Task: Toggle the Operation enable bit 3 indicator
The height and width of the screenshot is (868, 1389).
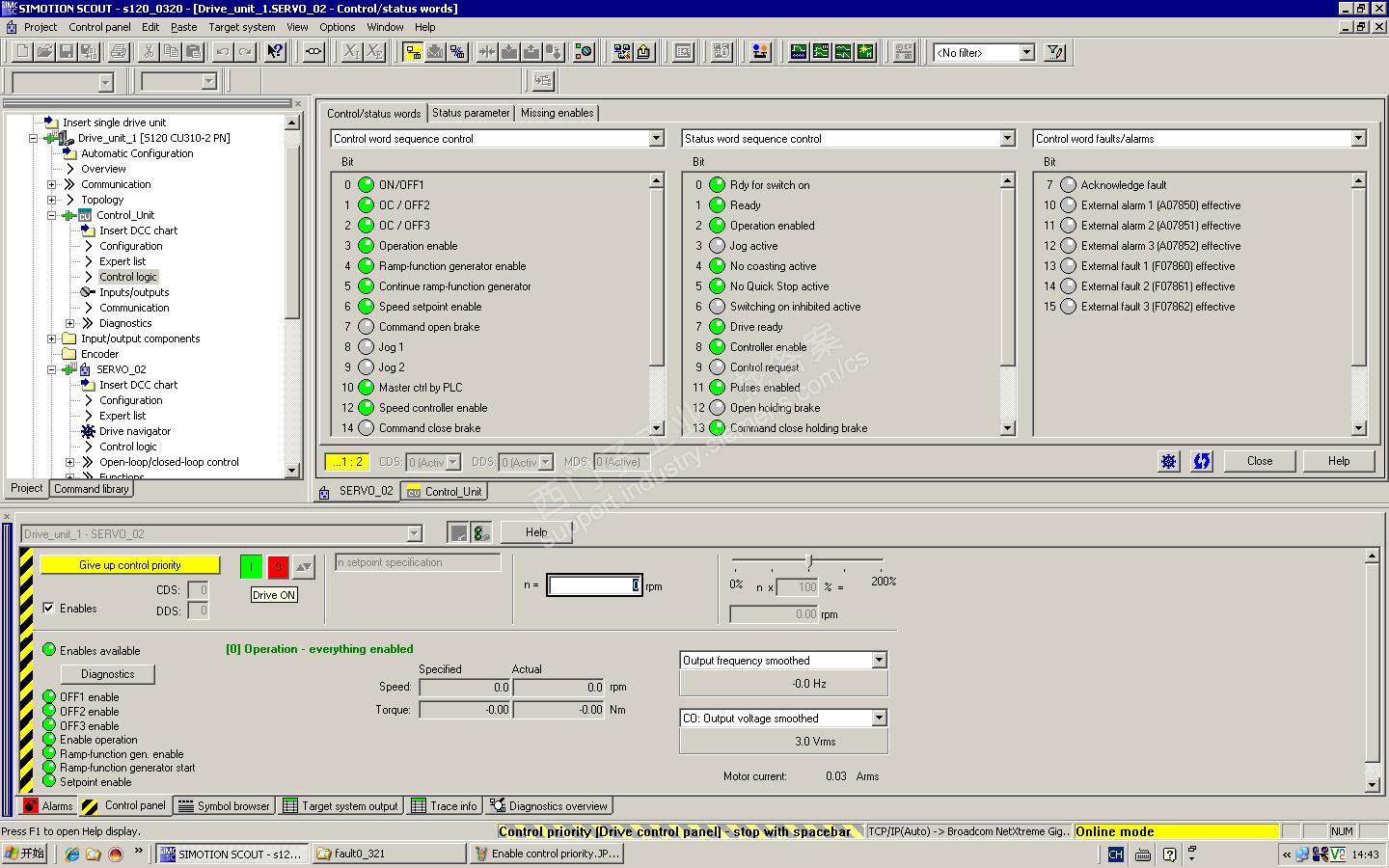Action: click(366, 245)
